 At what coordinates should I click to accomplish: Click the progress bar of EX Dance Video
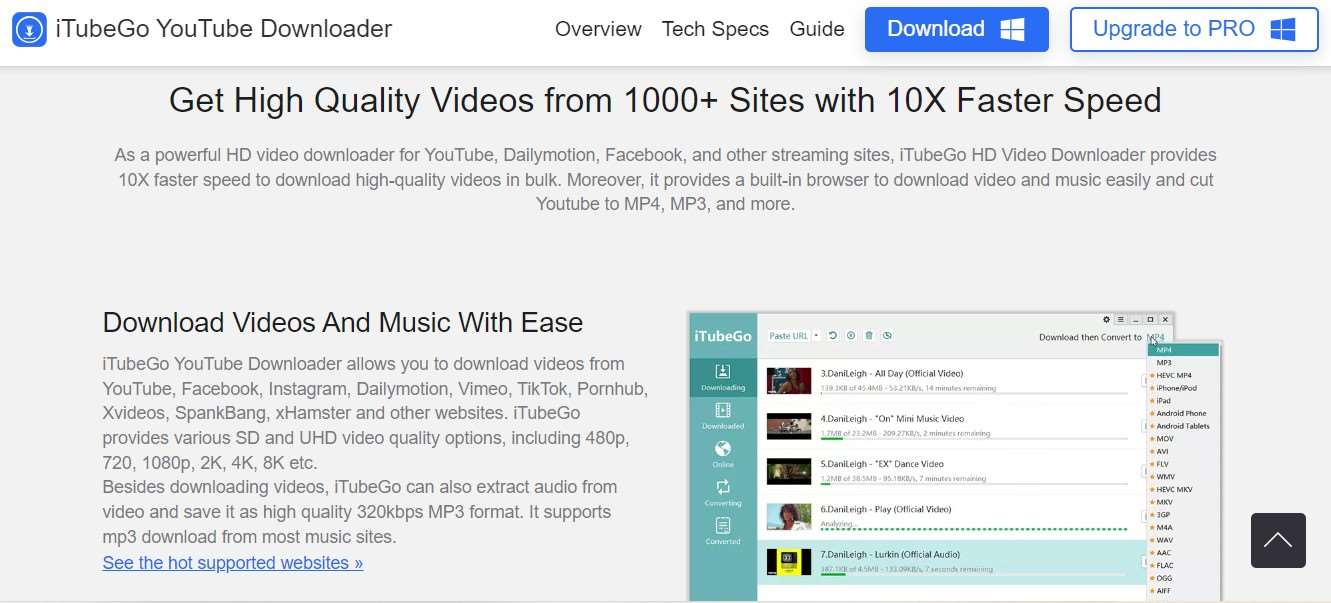(x=974, y=484)
